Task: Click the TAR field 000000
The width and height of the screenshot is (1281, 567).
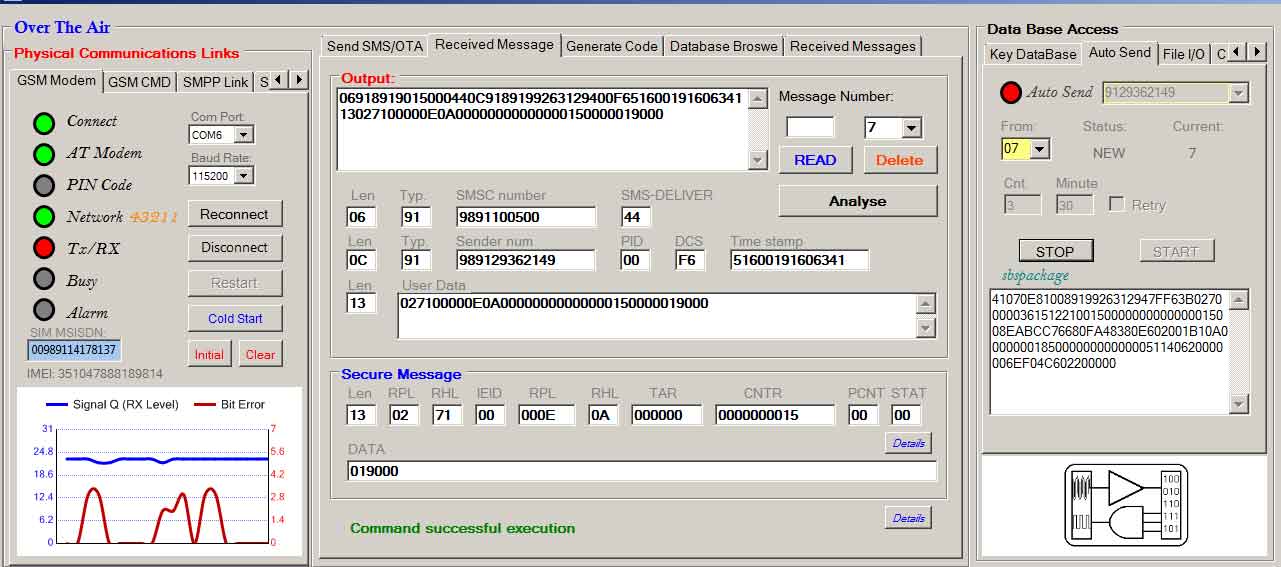Action: pyautogui.click(x=665, y=415)
